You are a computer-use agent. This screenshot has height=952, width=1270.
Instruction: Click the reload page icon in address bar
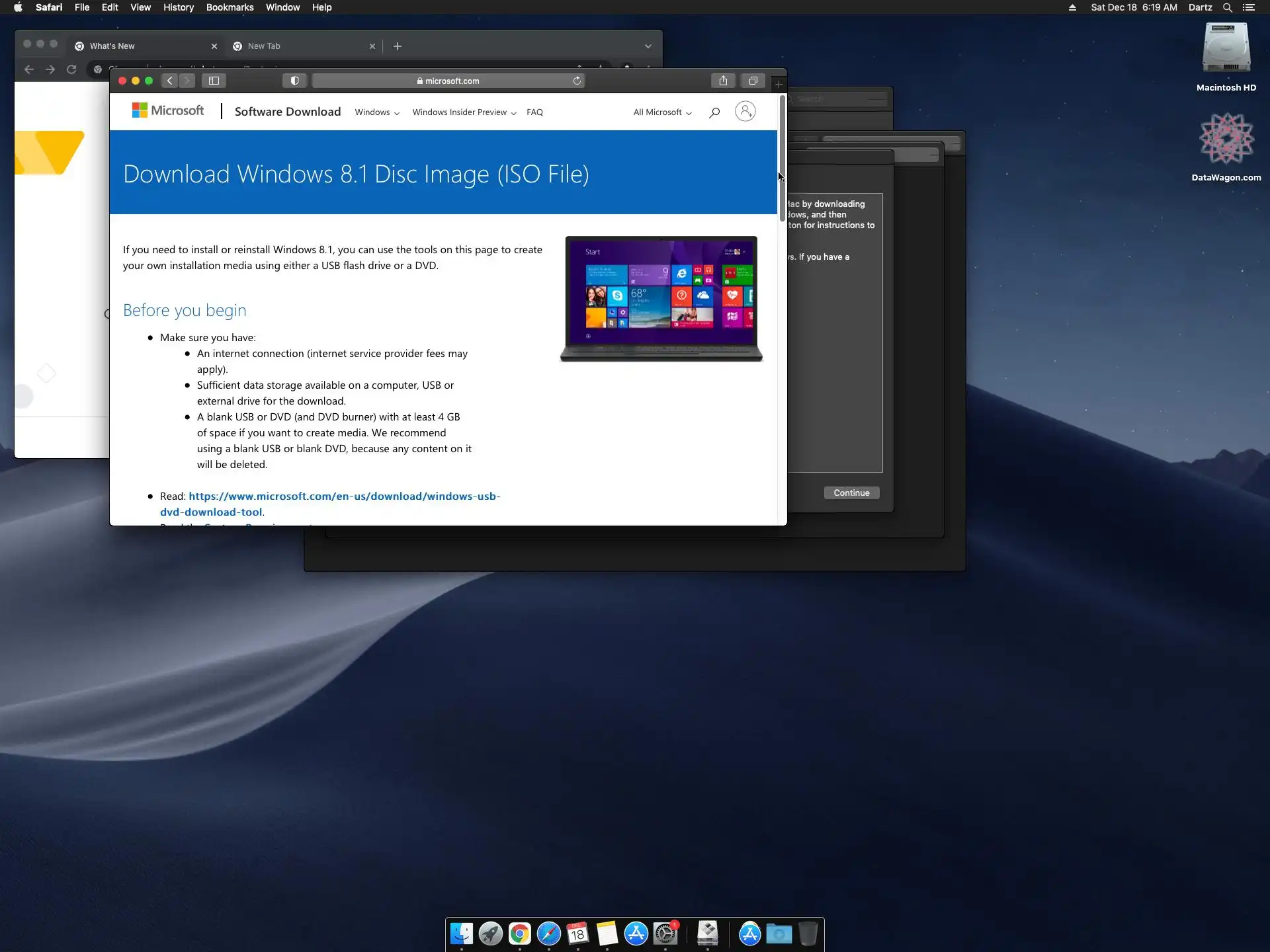pos(577,81)
